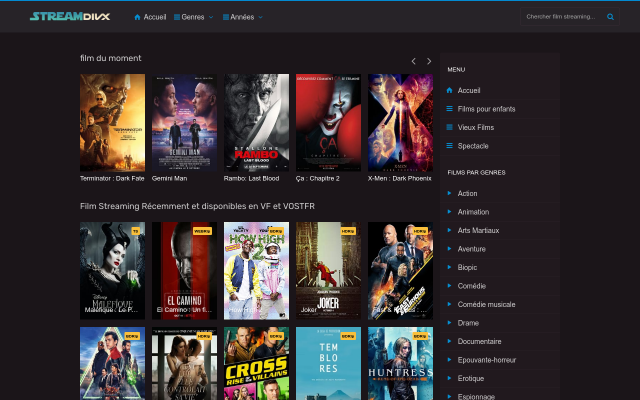The image size is (640, 400).
Task: Open Fast & Furious Hobbs poster
Action: coord(400,271)
